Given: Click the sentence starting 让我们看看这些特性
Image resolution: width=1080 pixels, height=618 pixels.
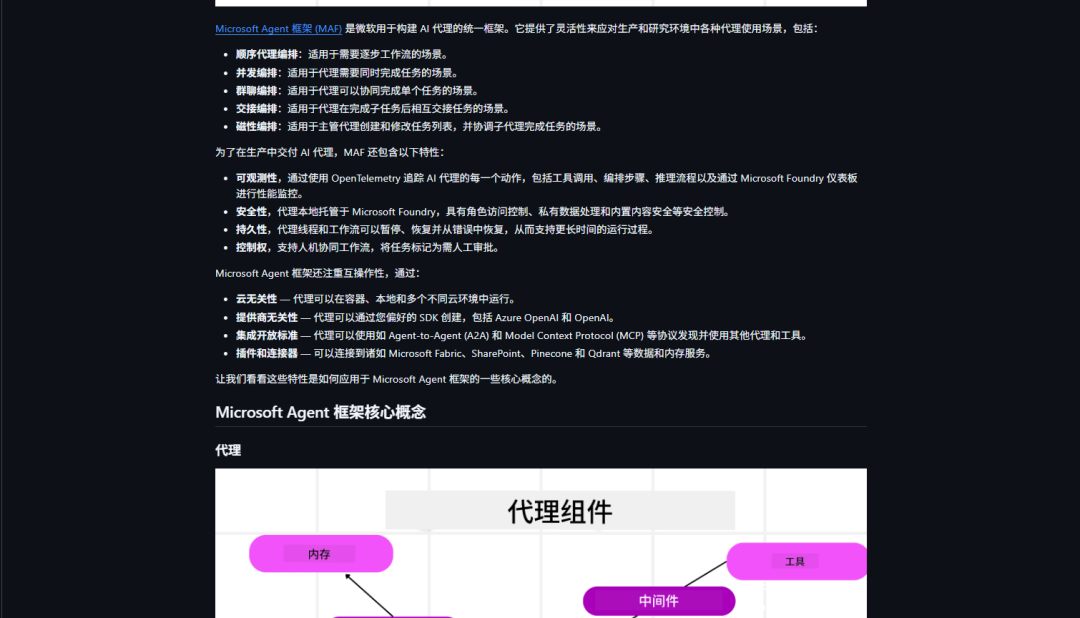Looking at the screenshot, I should pyautogui.click(x=386, y=379).
